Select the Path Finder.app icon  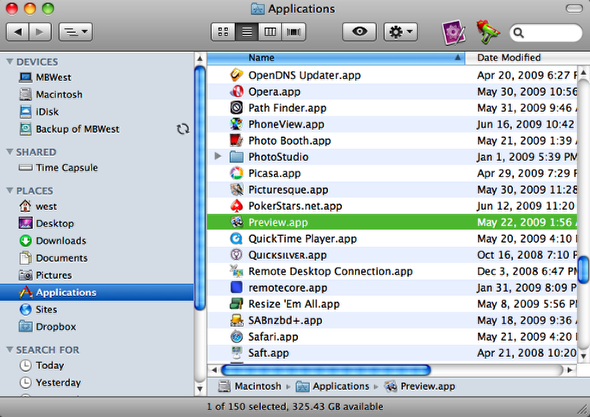[x=236, y=108]
